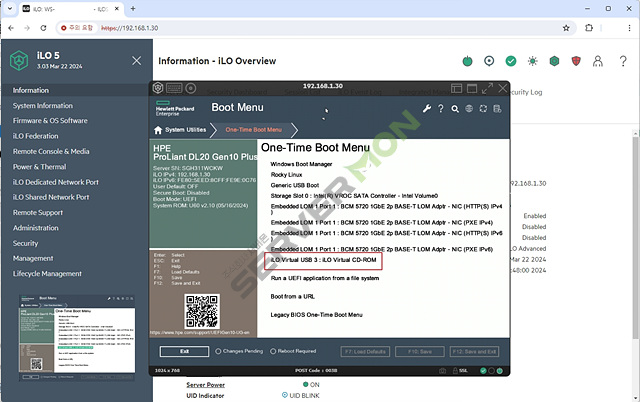Close the iLO navigation sidebar with X
The width and height of the screenshot is (640, 402).
tap(137, 61)
